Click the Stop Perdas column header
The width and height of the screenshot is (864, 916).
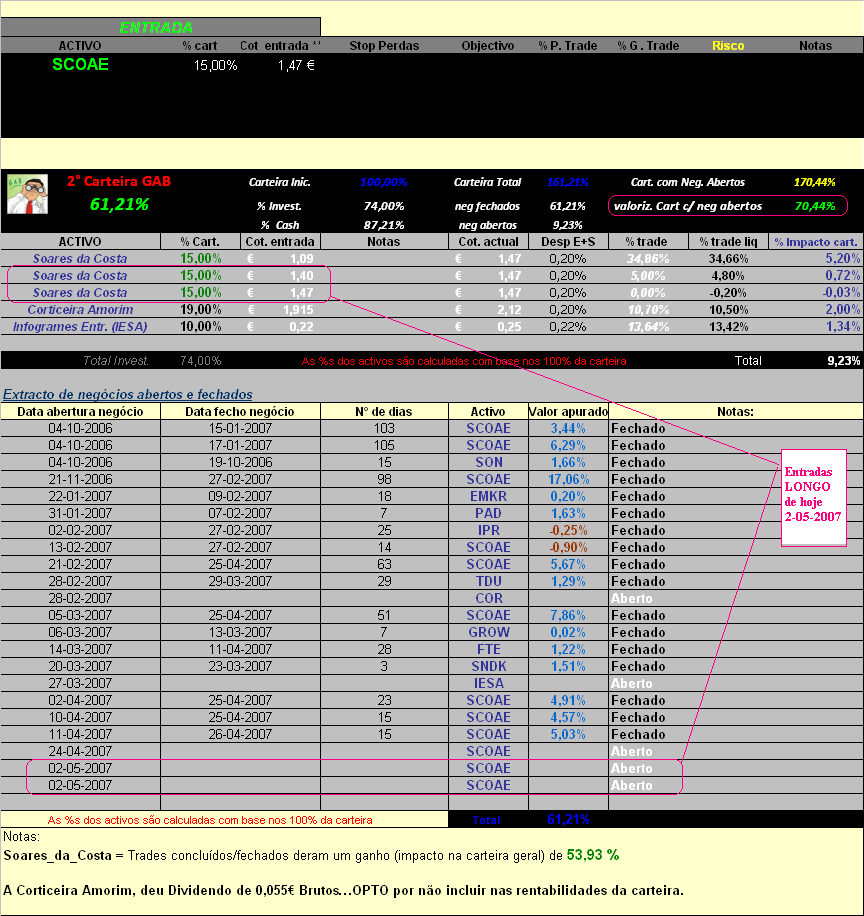coord(384,46)
